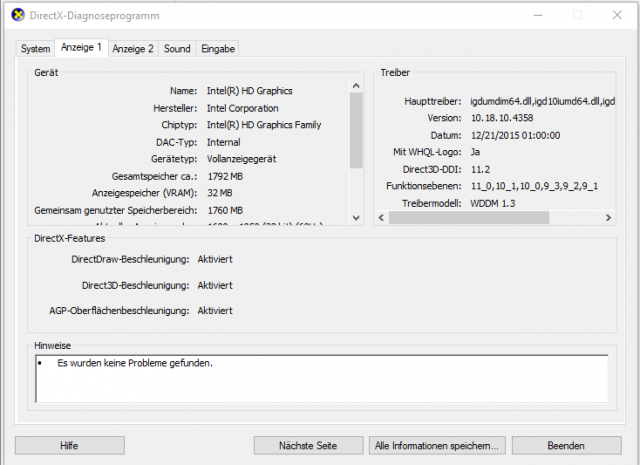Go to next page with Nächste Seite
640x465 pixels.
[307, 445]
